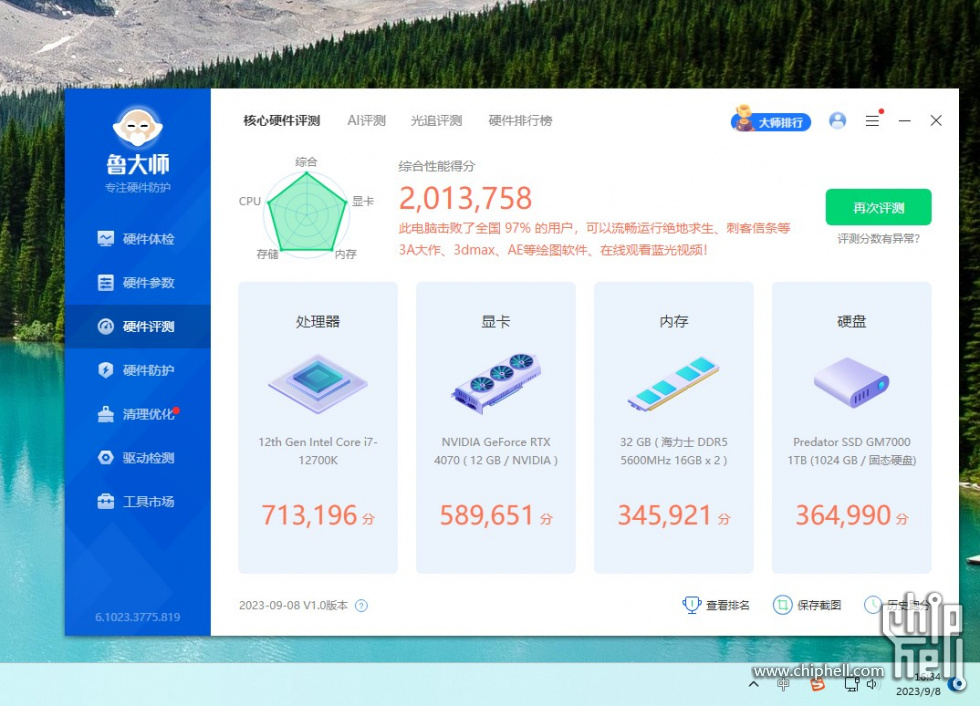
Task: Click the version number 6.1023.3775.819
Action: tap(138, 617)
